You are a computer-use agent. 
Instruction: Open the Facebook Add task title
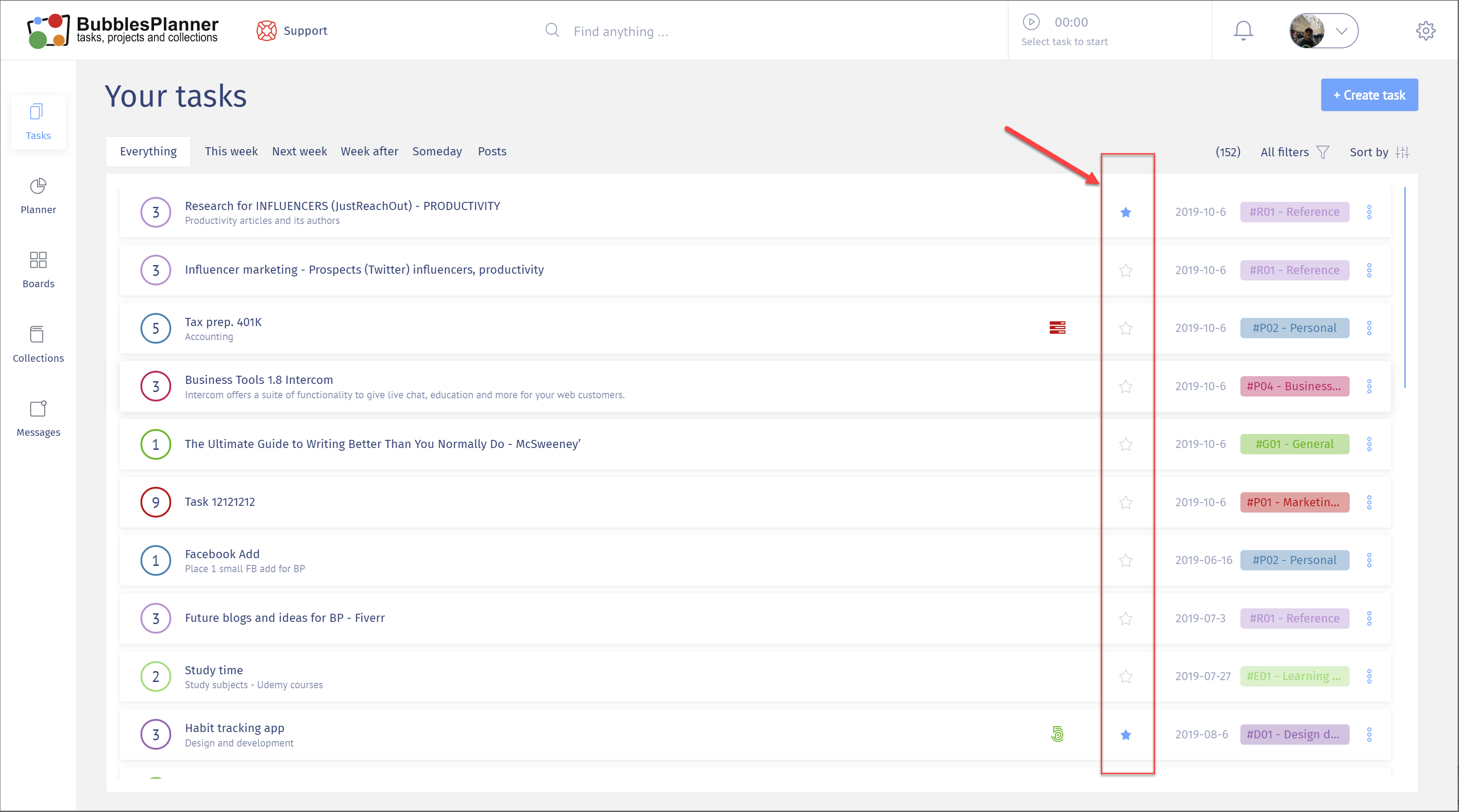tap(222, 554)
